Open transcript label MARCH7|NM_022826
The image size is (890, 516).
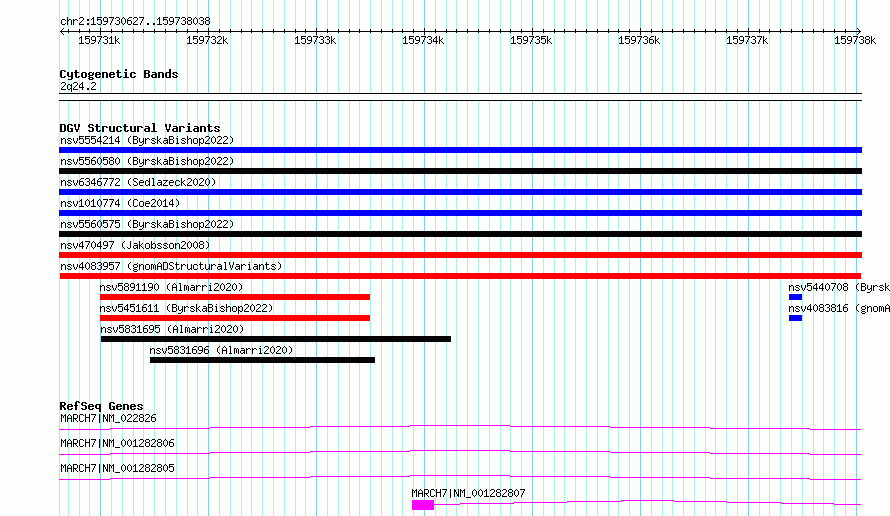(108, 418)
